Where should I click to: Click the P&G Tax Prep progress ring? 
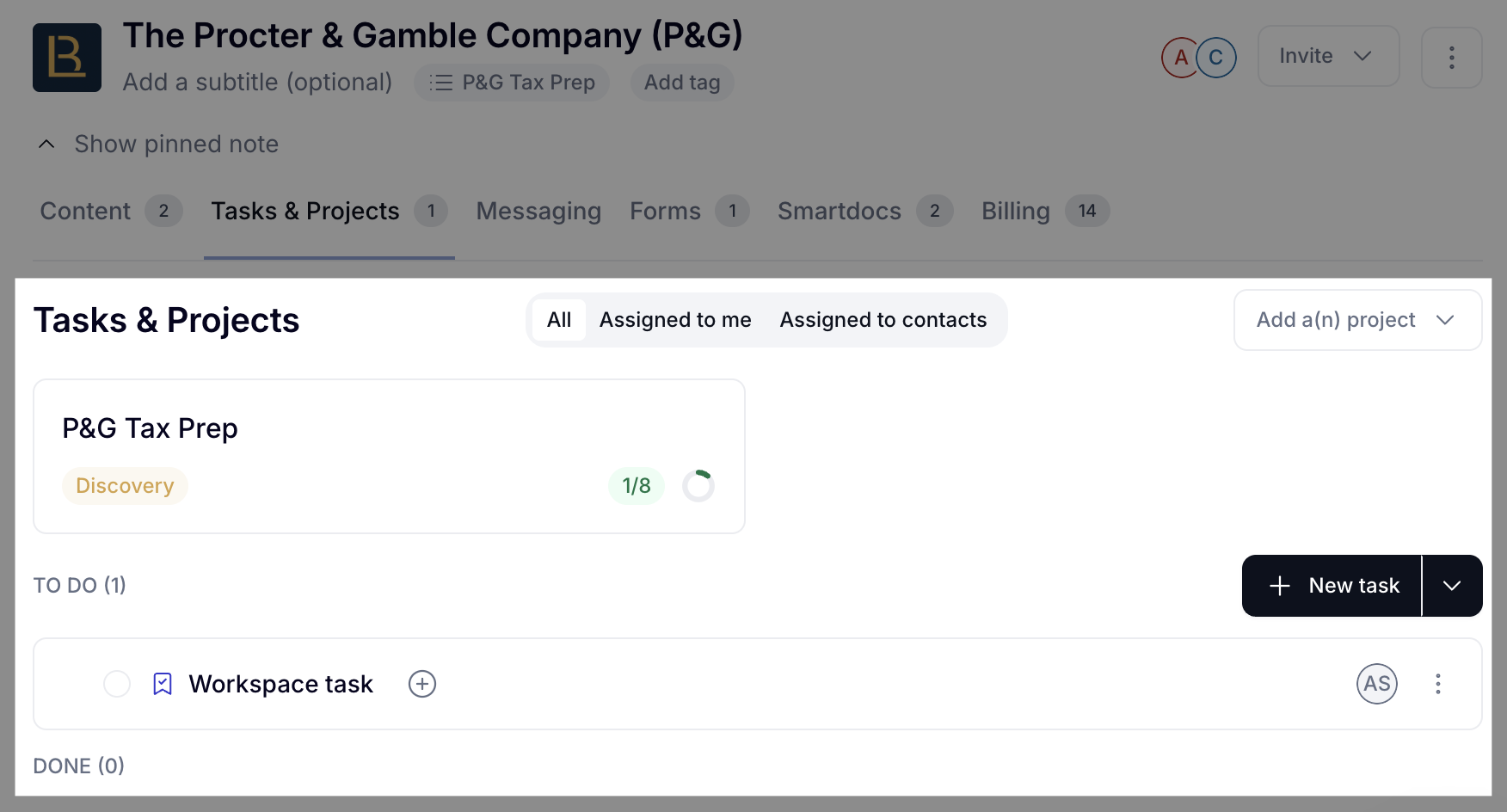[698, 486]
